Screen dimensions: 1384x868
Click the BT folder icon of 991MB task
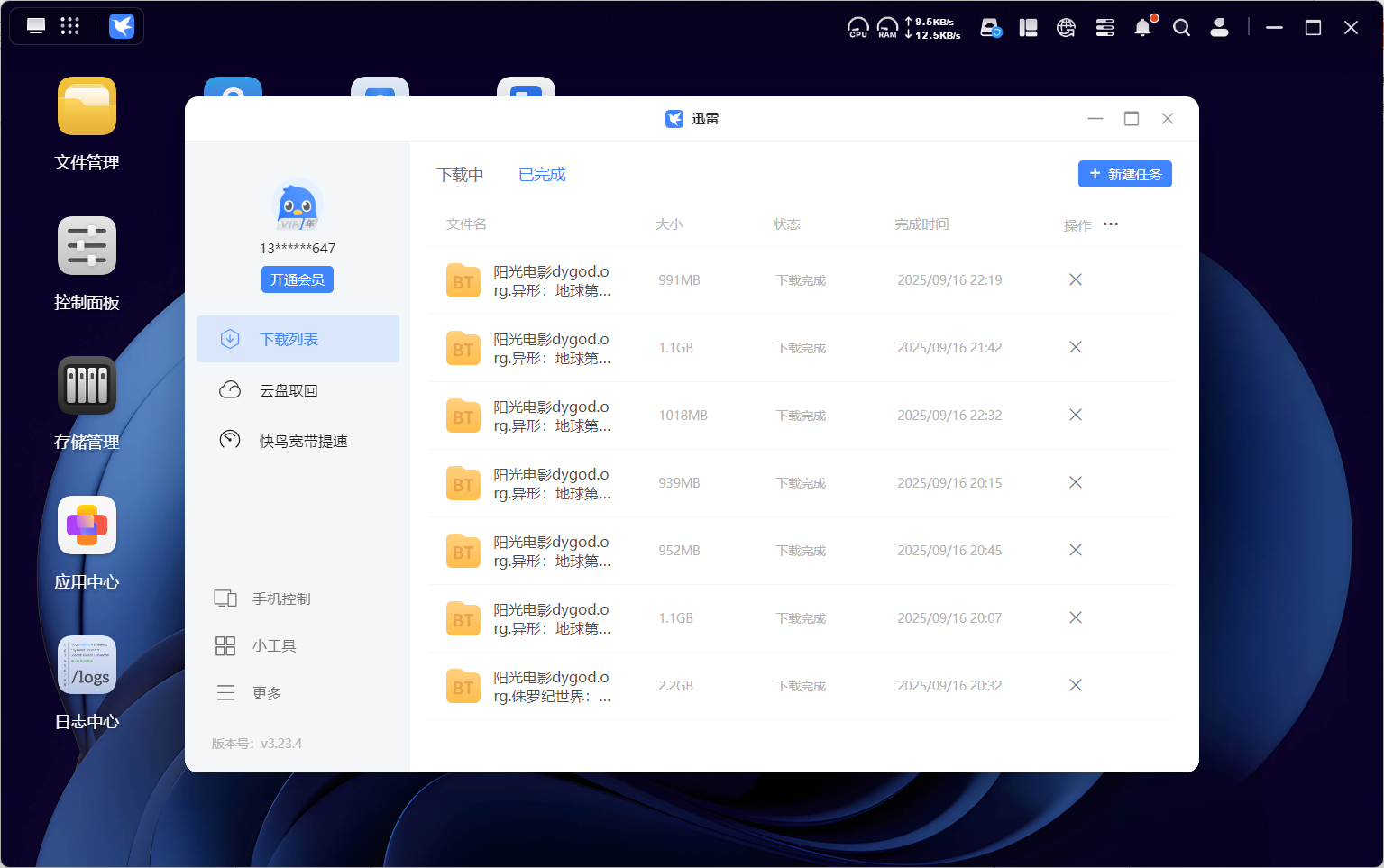coord(463,280)
